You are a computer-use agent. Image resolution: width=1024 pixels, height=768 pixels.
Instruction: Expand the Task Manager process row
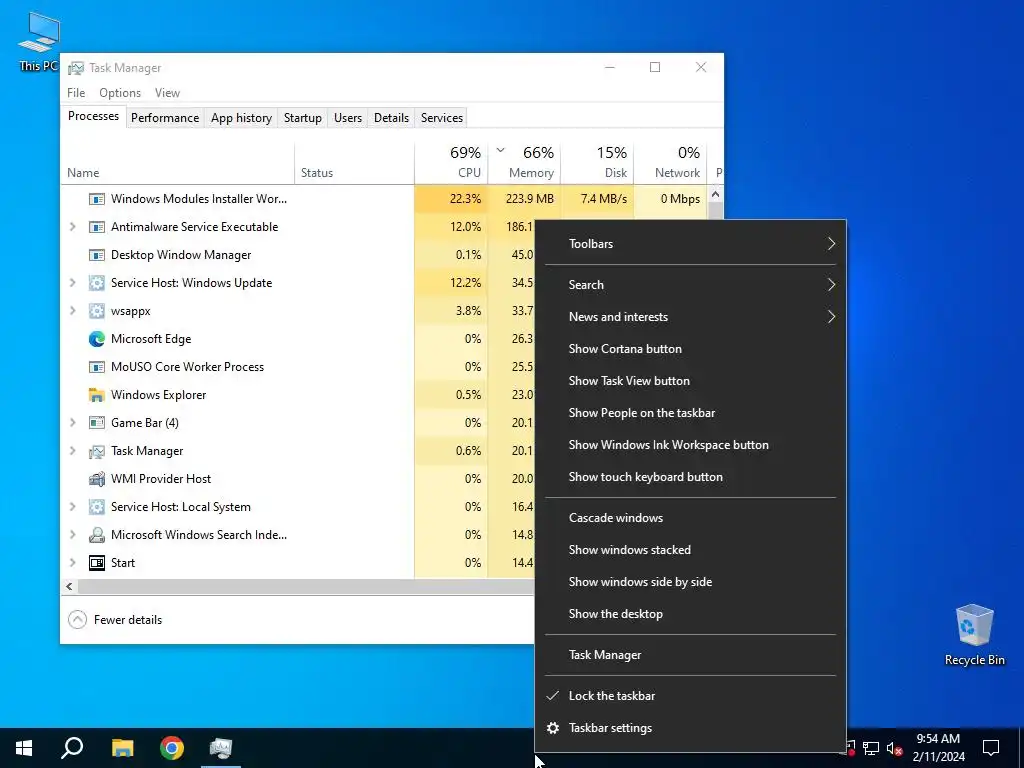coord(72,451)
